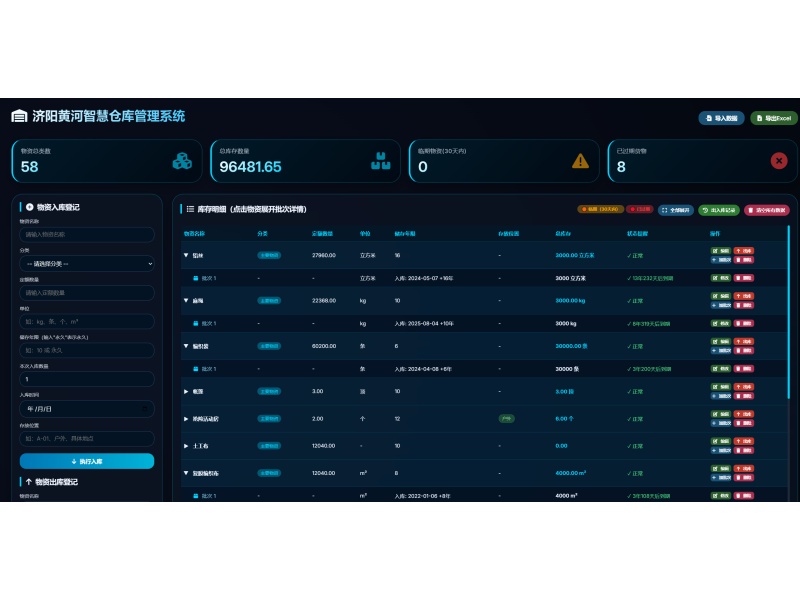Click the boxes icon in 总库存数量 card
Screen dimensions: 800x600
pos(381,161)
